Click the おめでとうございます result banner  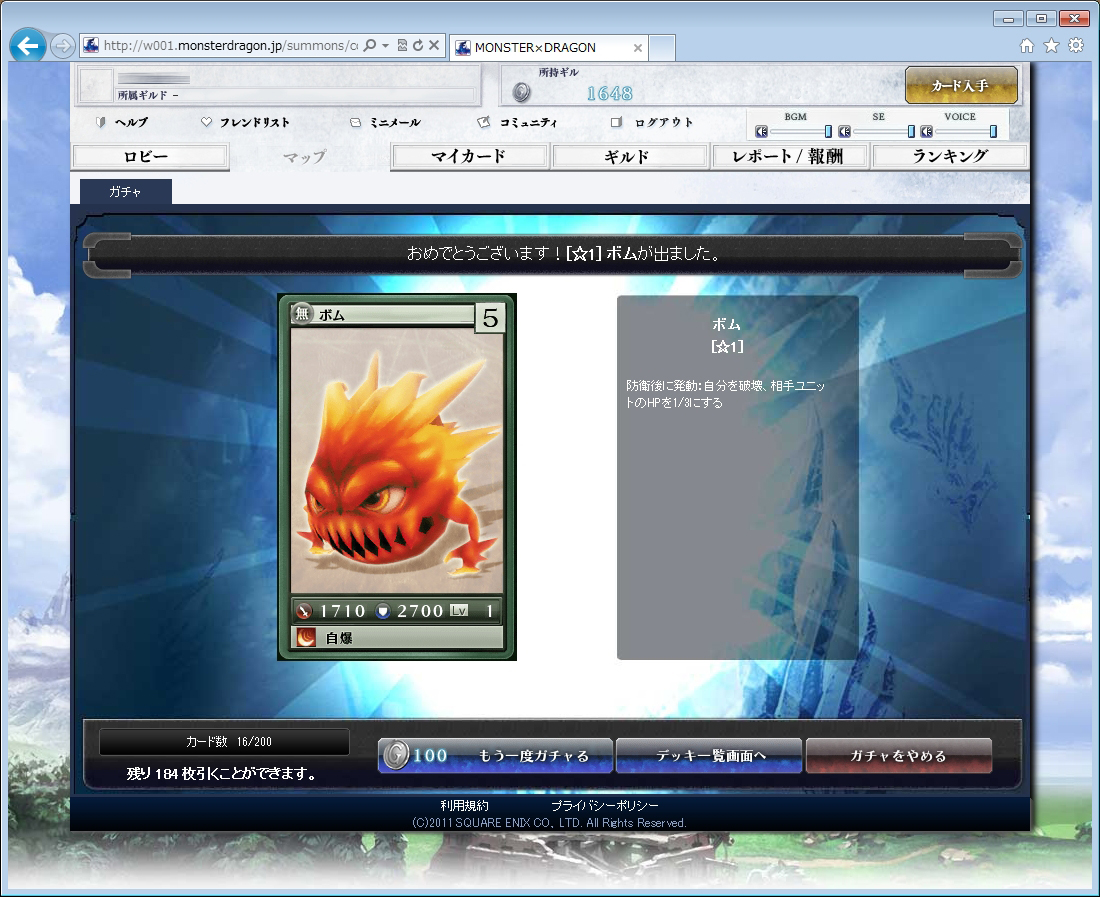click(x=552, y=253)
